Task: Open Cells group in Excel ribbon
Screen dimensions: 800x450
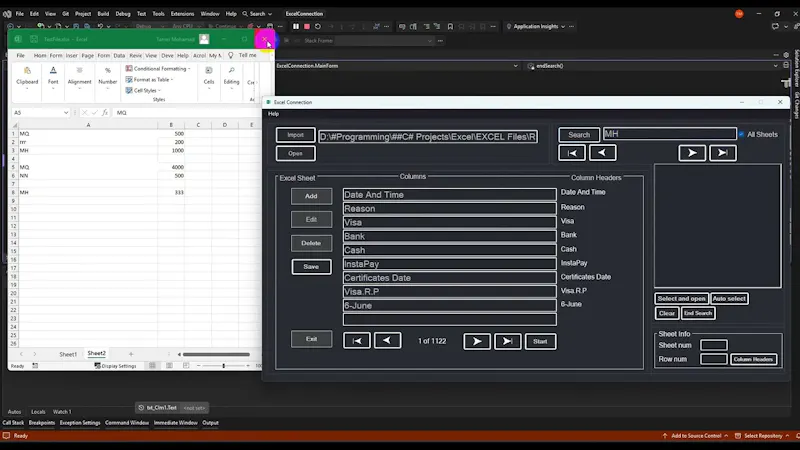Action: [x=209, y=78]
